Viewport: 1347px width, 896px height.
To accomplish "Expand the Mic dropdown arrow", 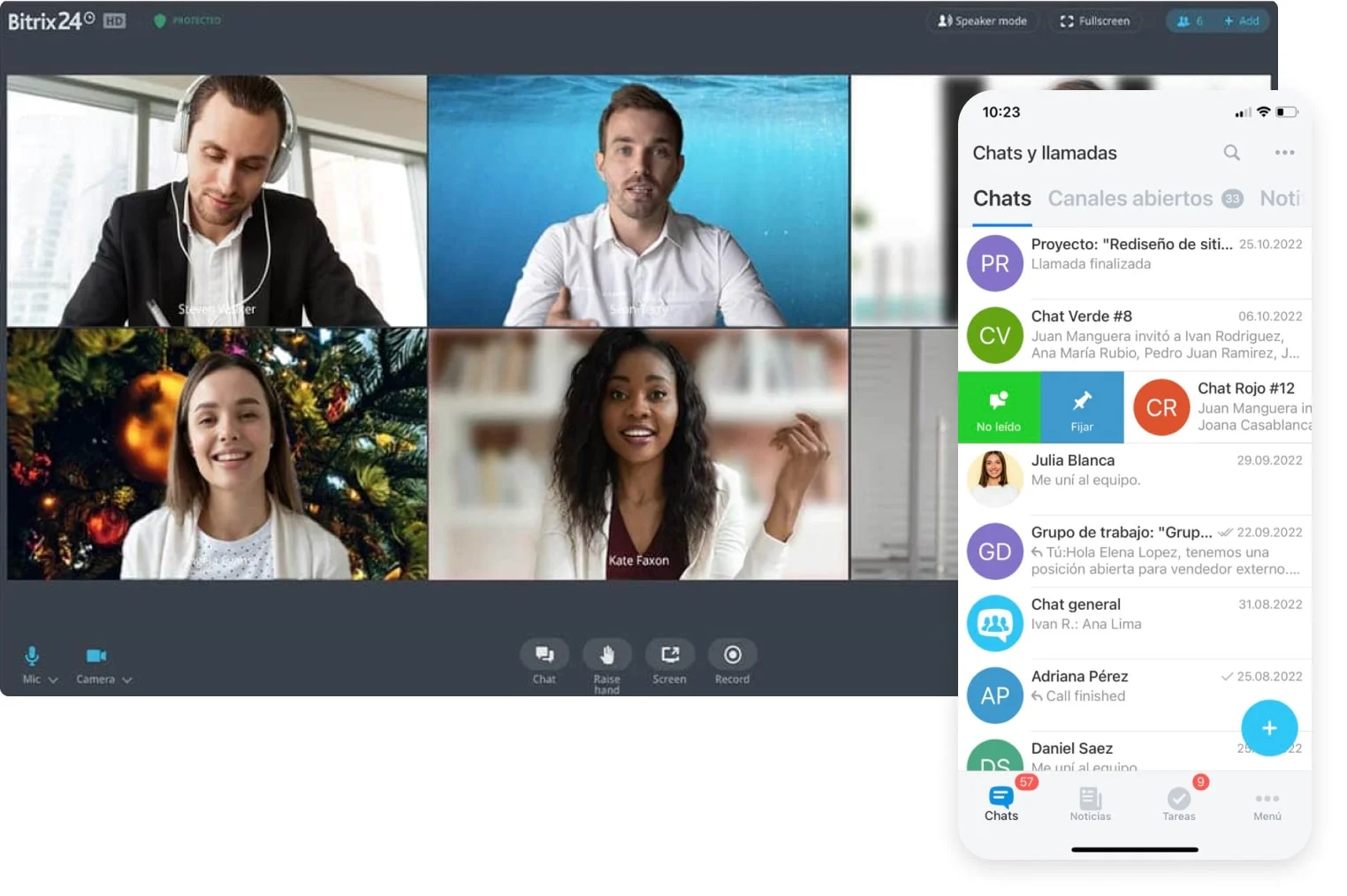I will tap(53, 680).
